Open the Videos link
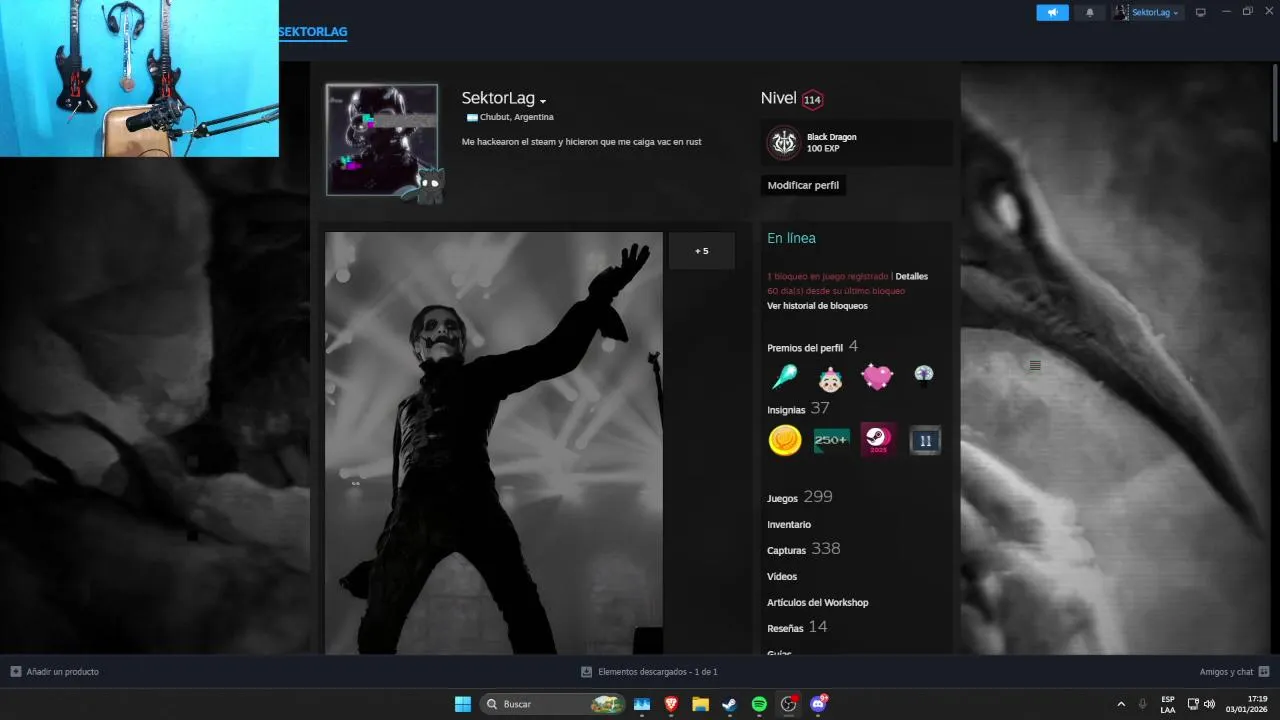The image size is (1280, 720). coord(782,577)
